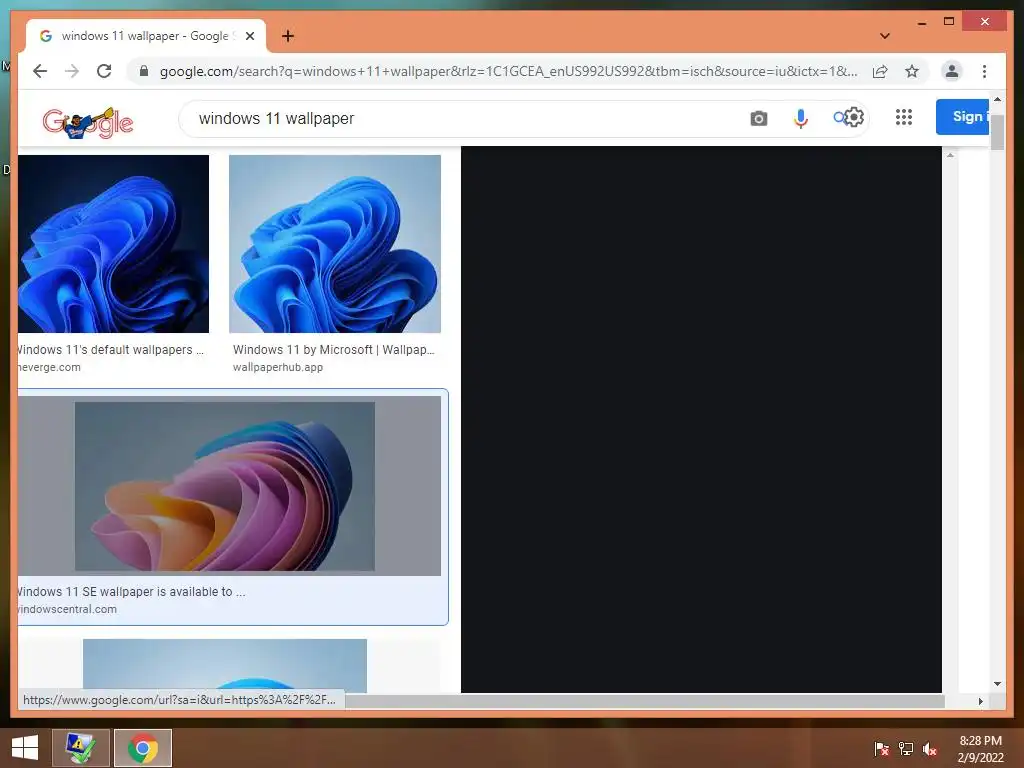Click the Google doodle logo
This screenshot has height=768, width=1024.
coord(88,122)
